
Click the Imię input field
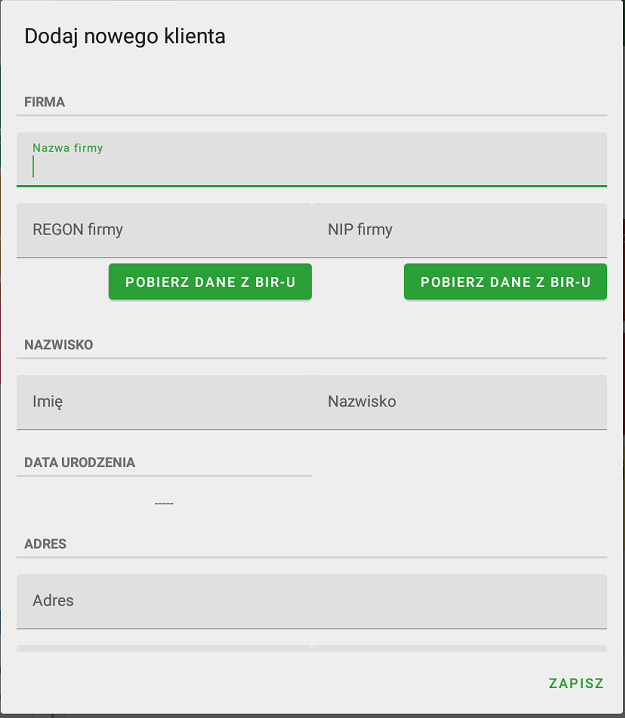point(164,402)
